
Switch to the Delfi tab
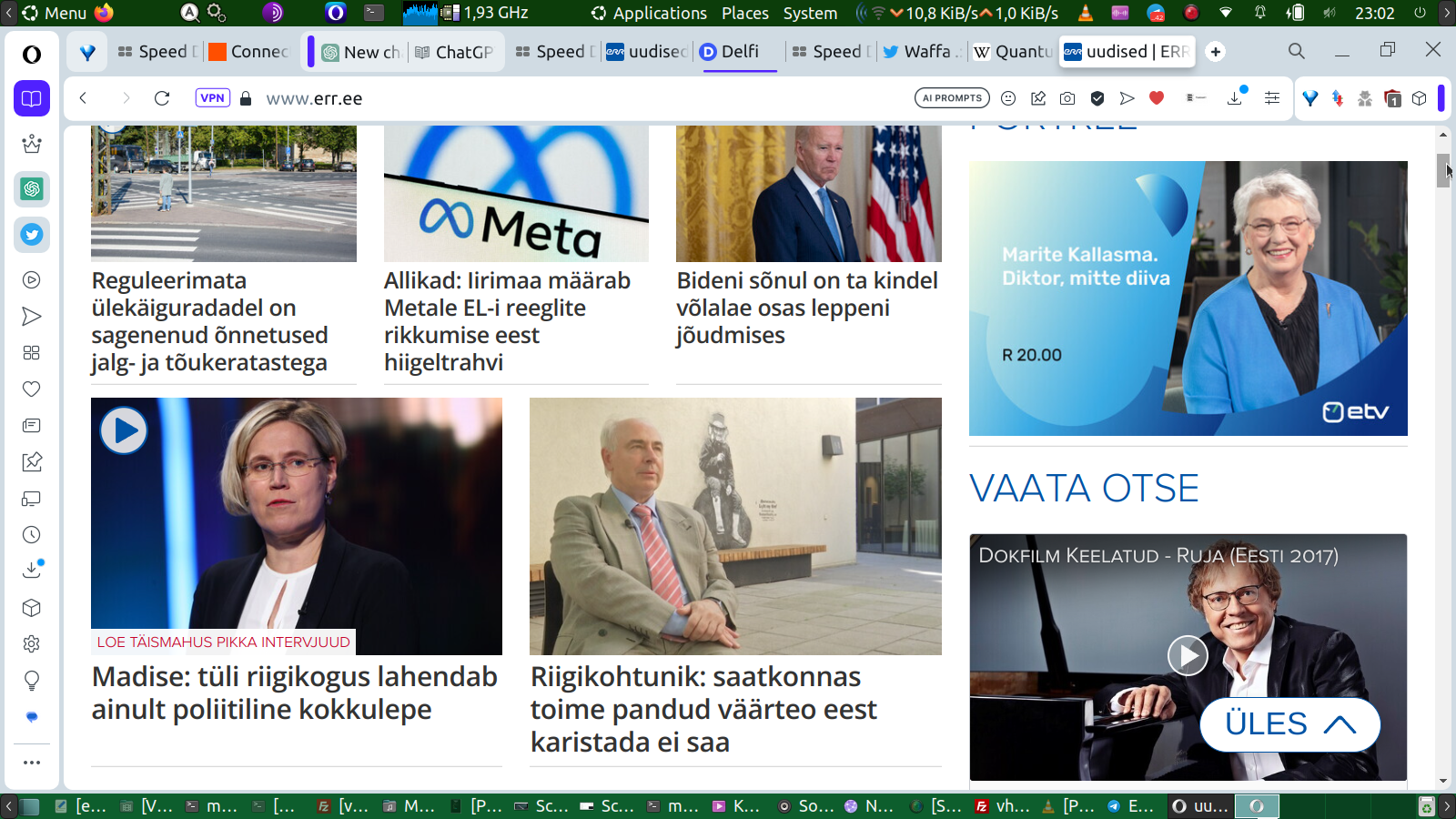click(x=738, y=52)
